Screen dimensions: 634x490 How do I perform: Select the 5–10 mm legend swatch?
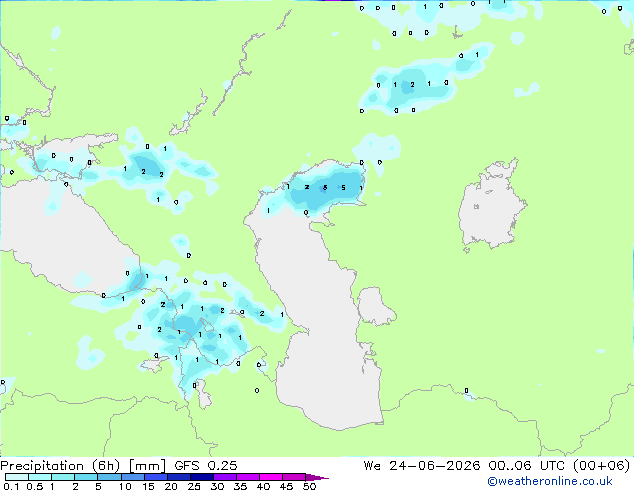(109, 477)
